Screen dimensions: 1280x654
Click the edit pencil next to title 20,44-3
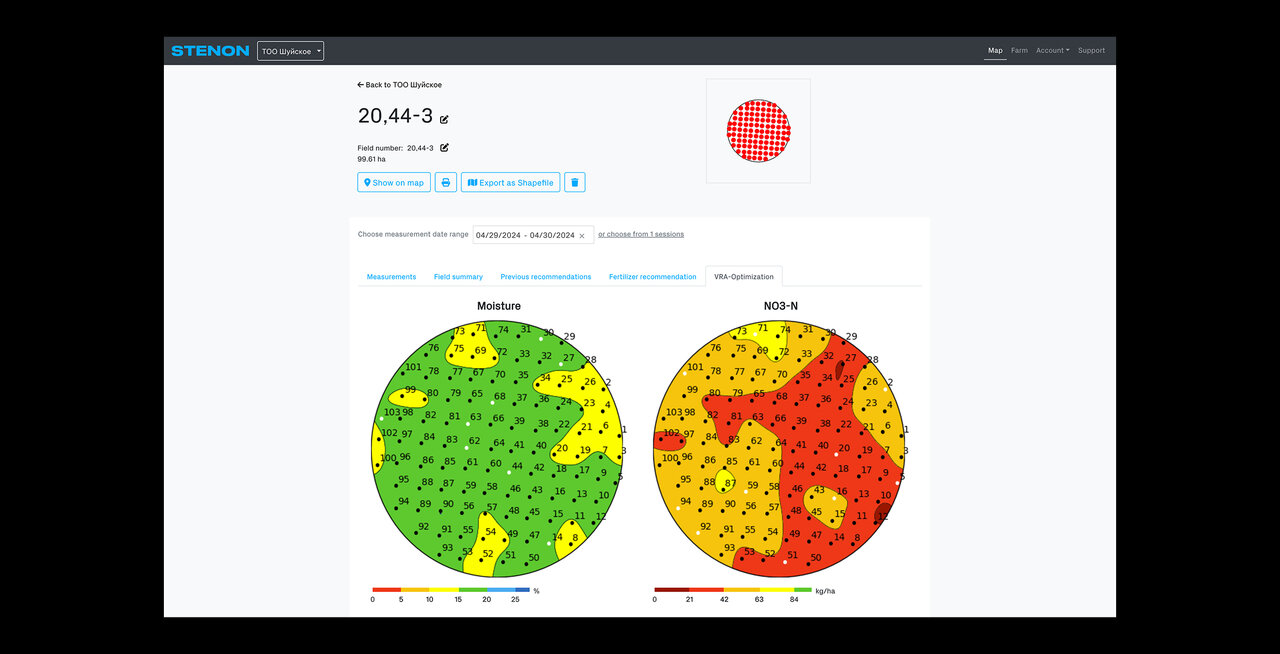[444, 119]
